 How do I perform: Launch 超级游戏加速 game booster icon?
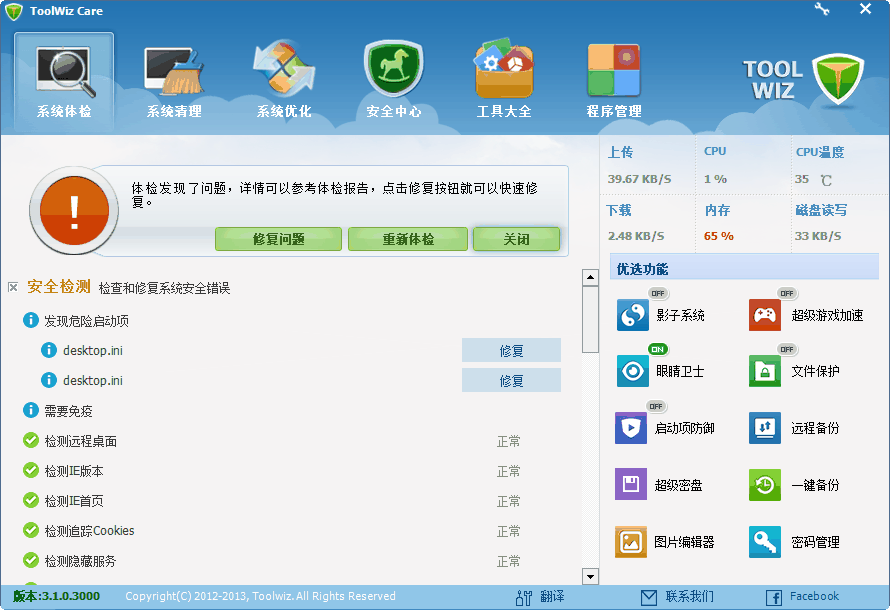tap(765, 315)
